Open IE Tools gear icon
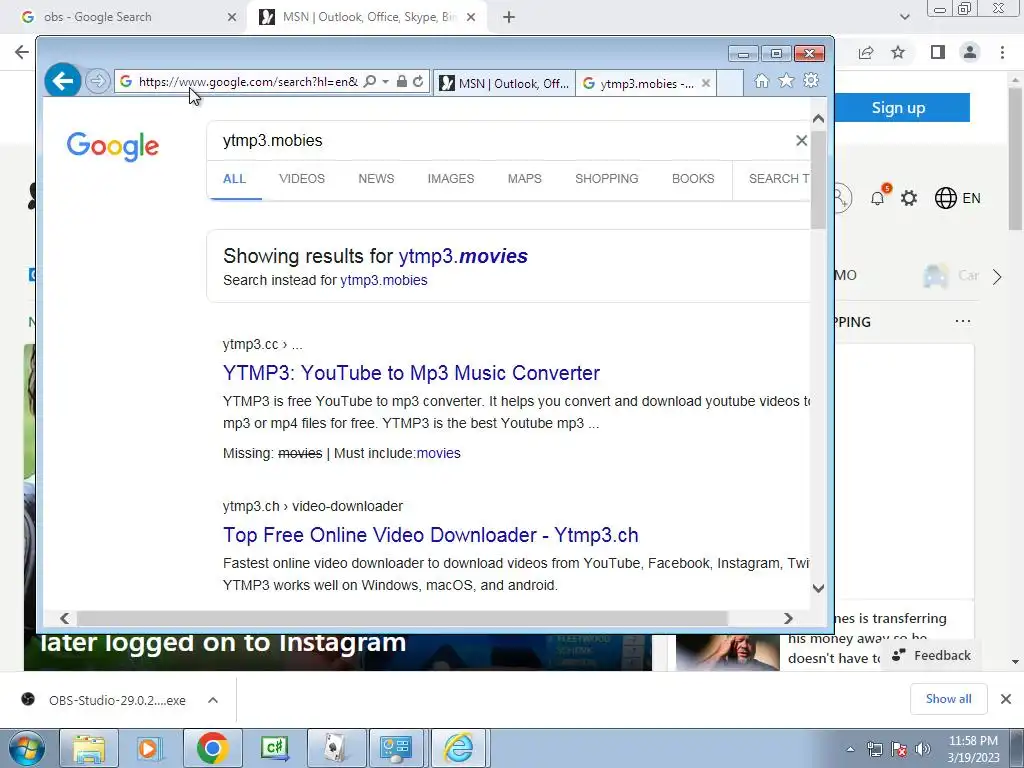 811,80
